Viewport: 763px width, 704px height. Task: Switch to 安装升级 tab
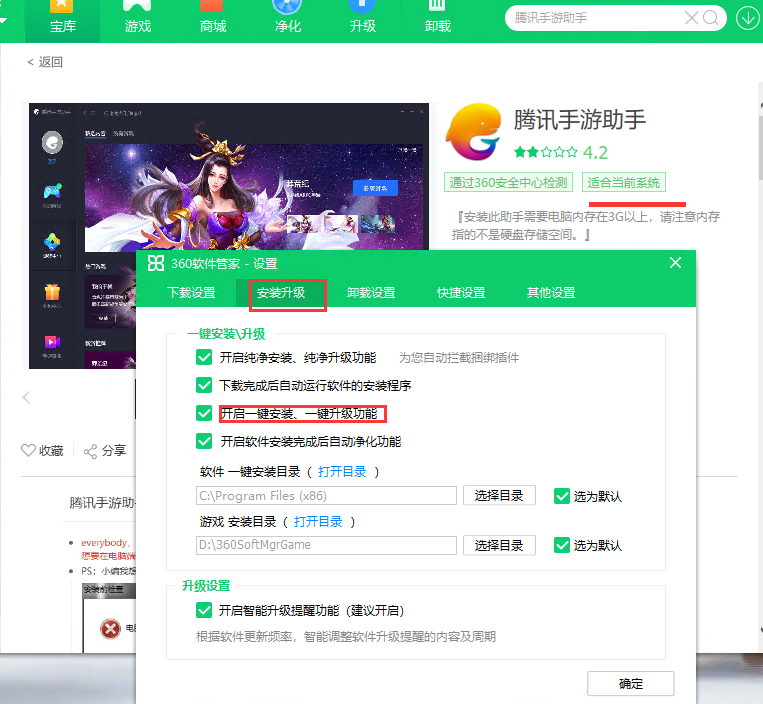(281, 292)
